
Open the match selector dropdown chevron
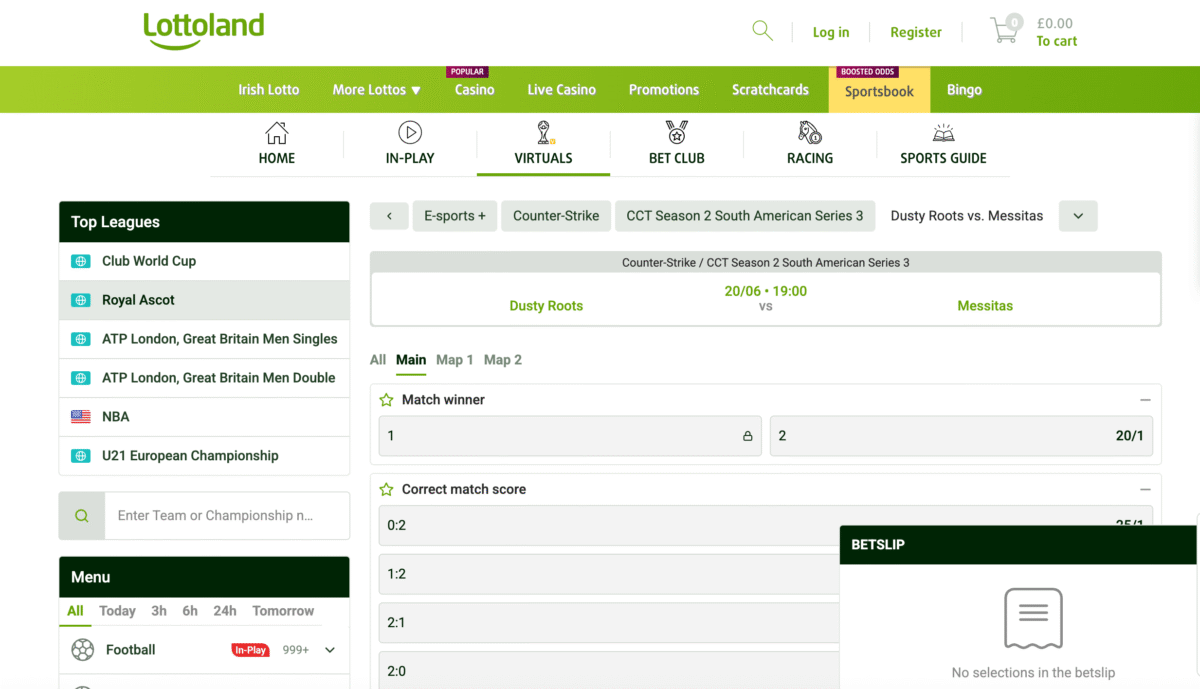tap(1078, 216)
